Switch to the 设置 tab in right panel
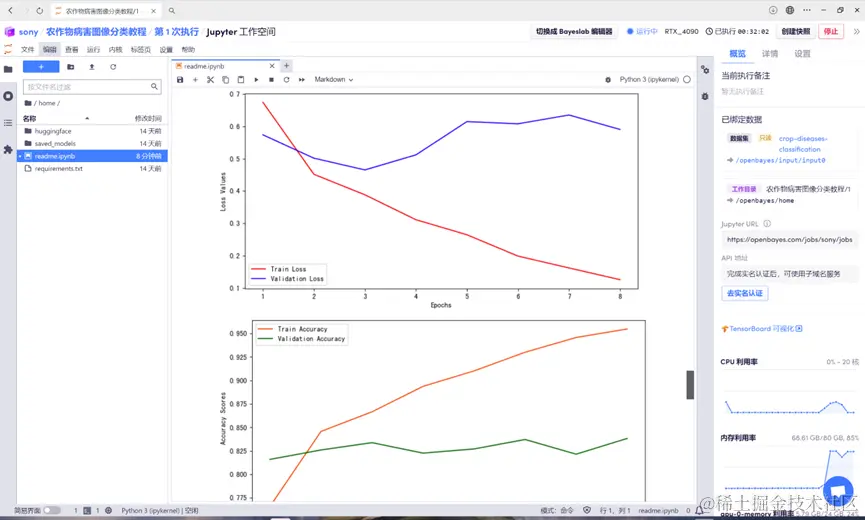Screen dimensions: 865x520 click(x=802, y=53)
